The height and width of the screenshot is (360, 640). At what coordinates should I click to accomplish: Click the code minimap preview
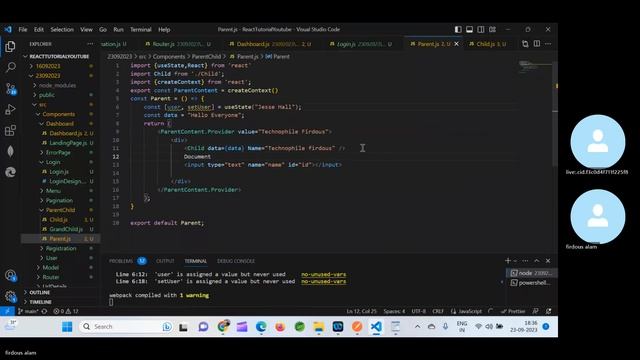tap(535, 67)
